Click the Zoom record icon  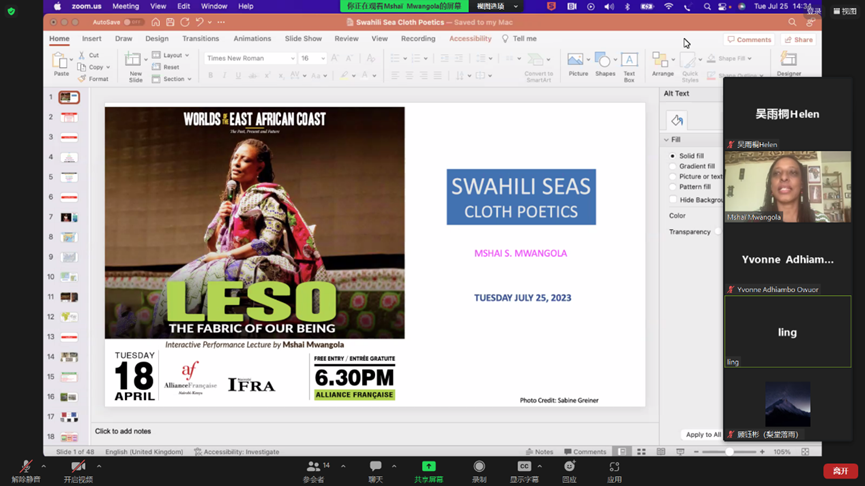pyautogui.click(x=479, y=467)
